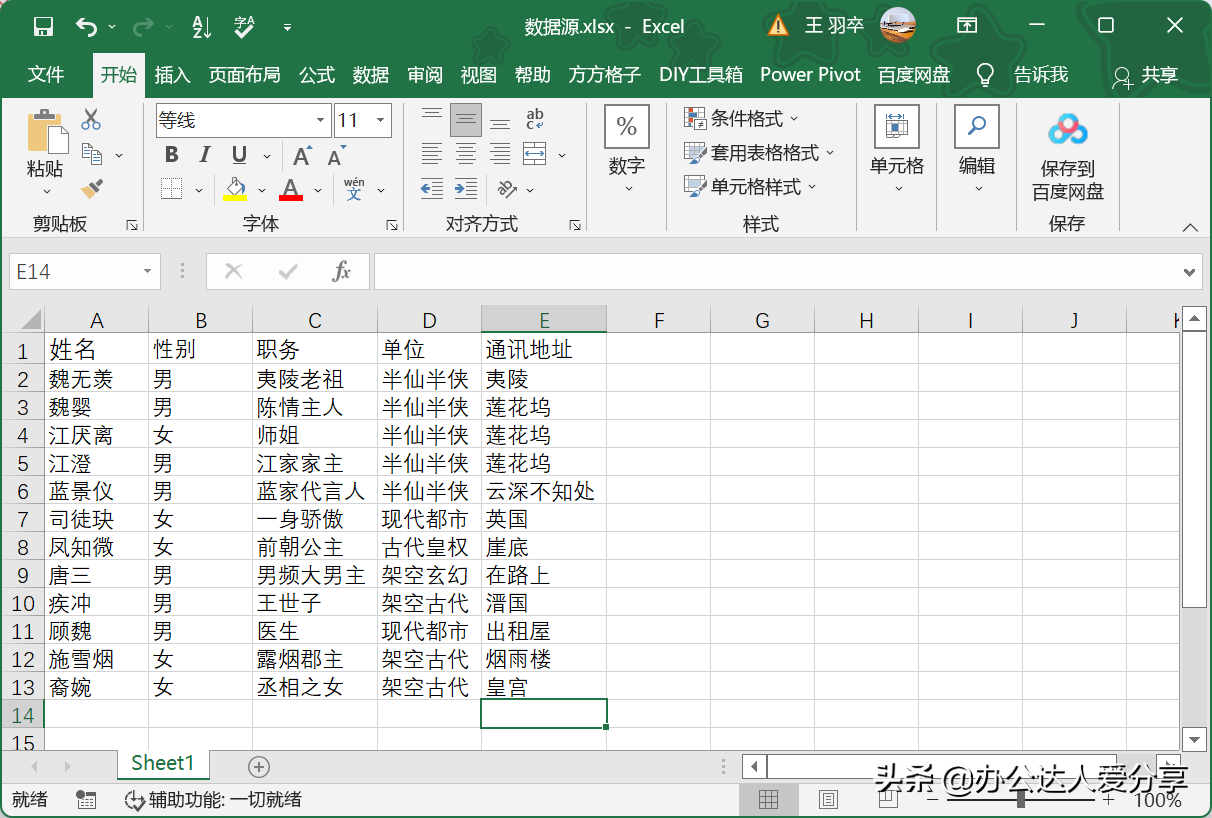
Task: Click the Insert Function fx icon
Action: click(x=341, y=271)
